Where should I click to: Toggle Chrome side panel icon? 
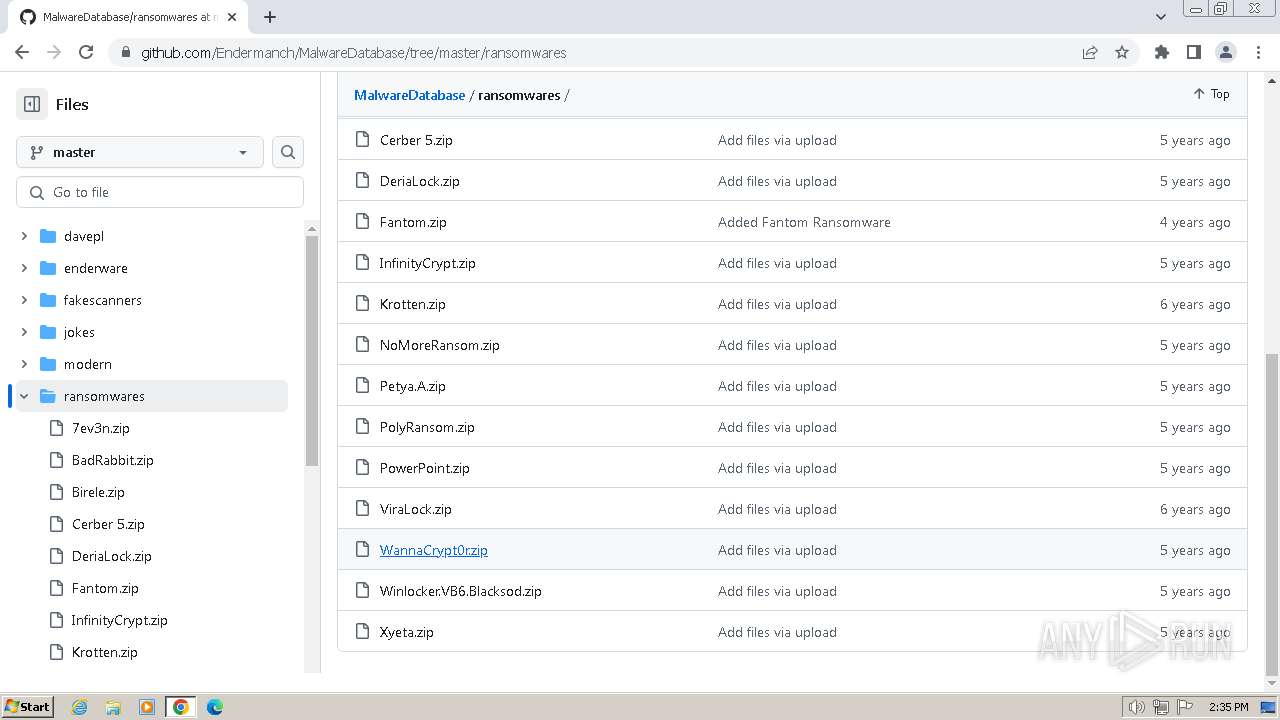point(1194,52)
